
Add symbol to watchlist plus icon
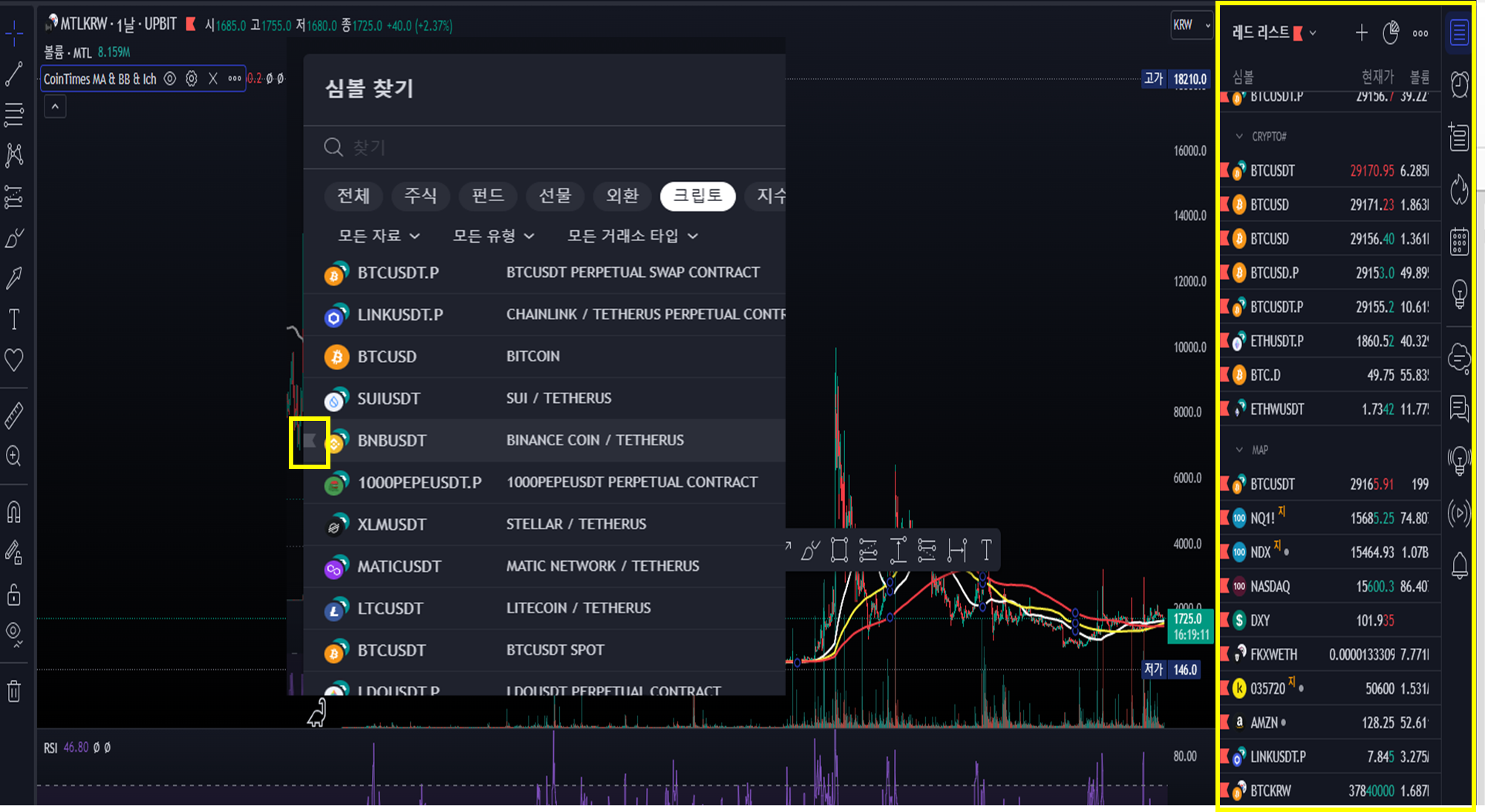click(x=1361, y=33)
